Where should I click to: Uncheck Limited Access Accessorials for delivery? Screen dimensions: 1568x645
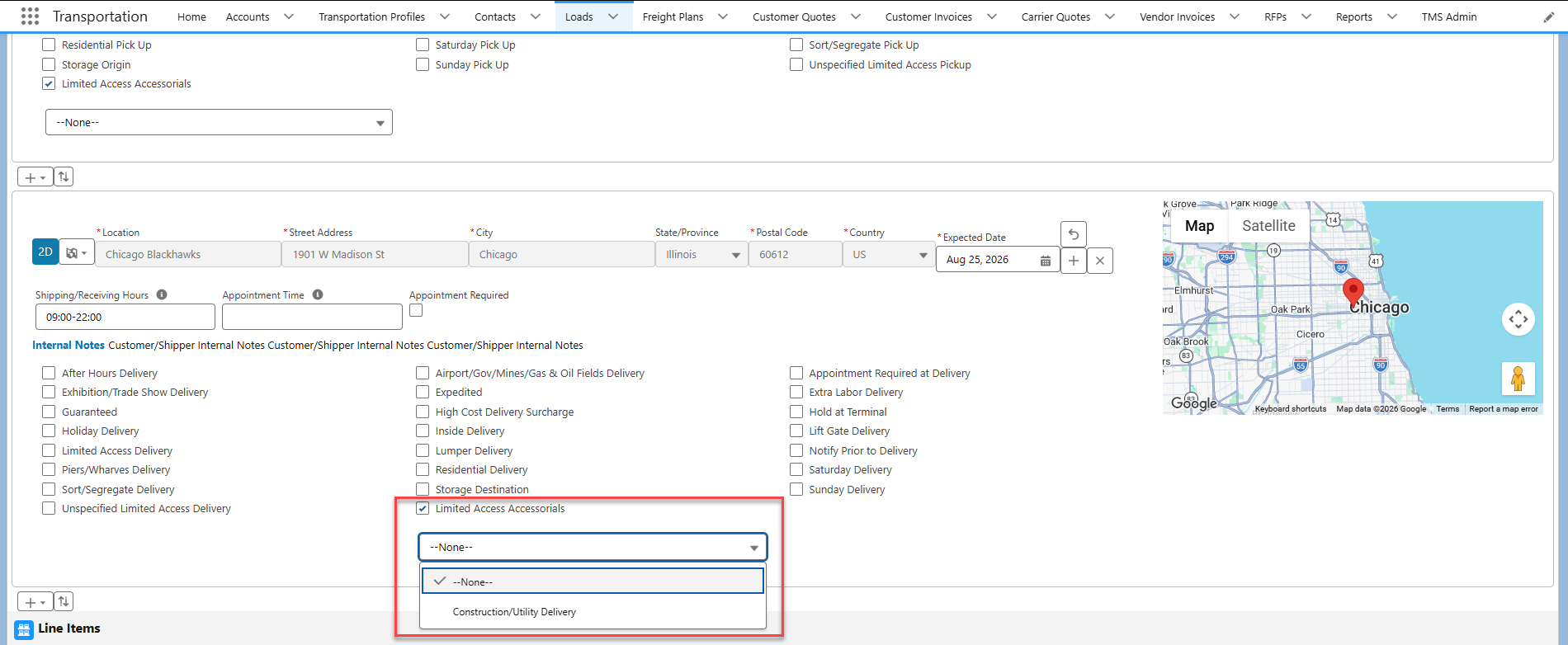(x=423, y=508)
